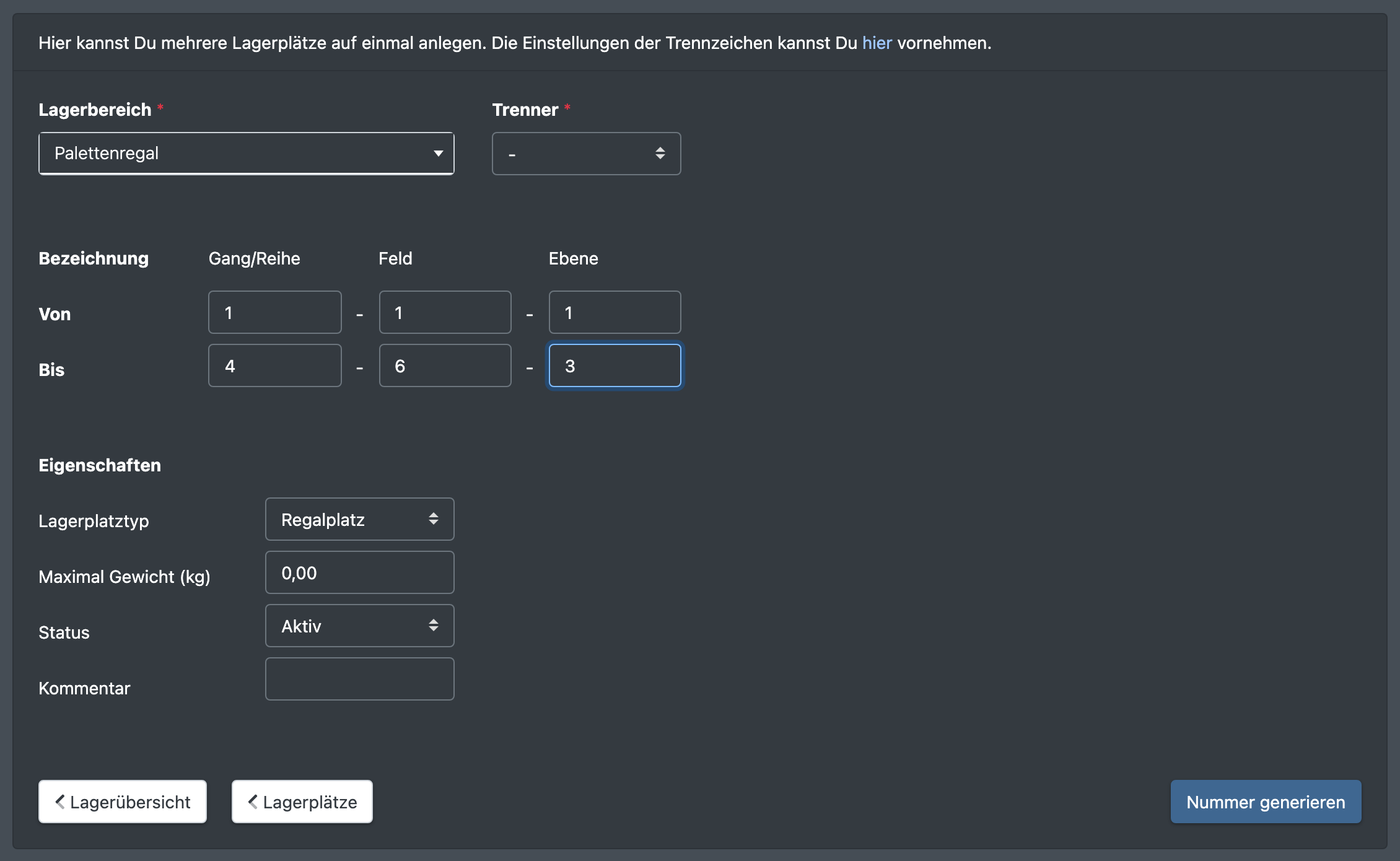Click the Kommentar input field
This screenshot has height=861, width=1400.
click(x=359, y=679)
